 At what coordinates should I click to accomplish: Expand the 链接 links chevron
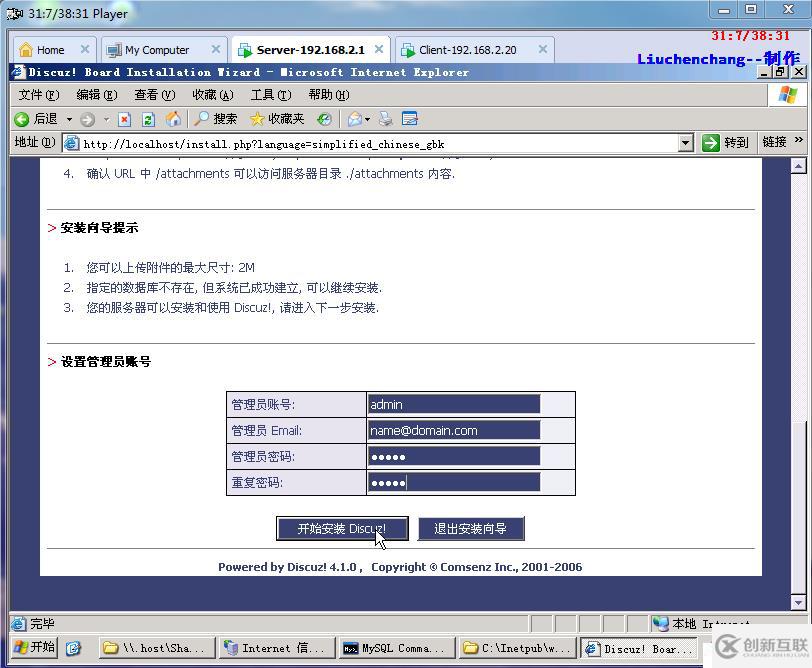pos(799,140)
